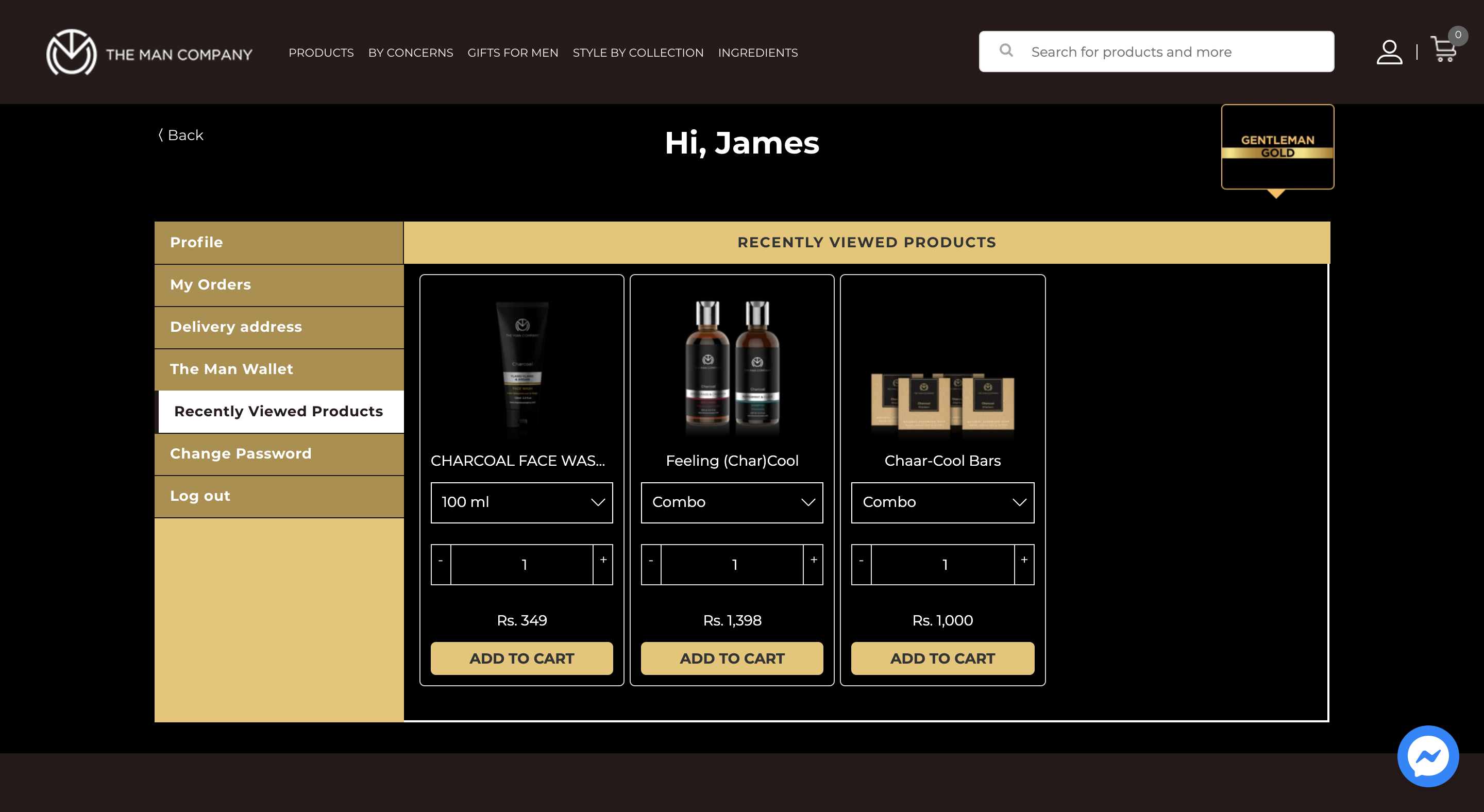Open the INGREDIENTS menu
1484x812 pixels.
(x=757, y=53)
